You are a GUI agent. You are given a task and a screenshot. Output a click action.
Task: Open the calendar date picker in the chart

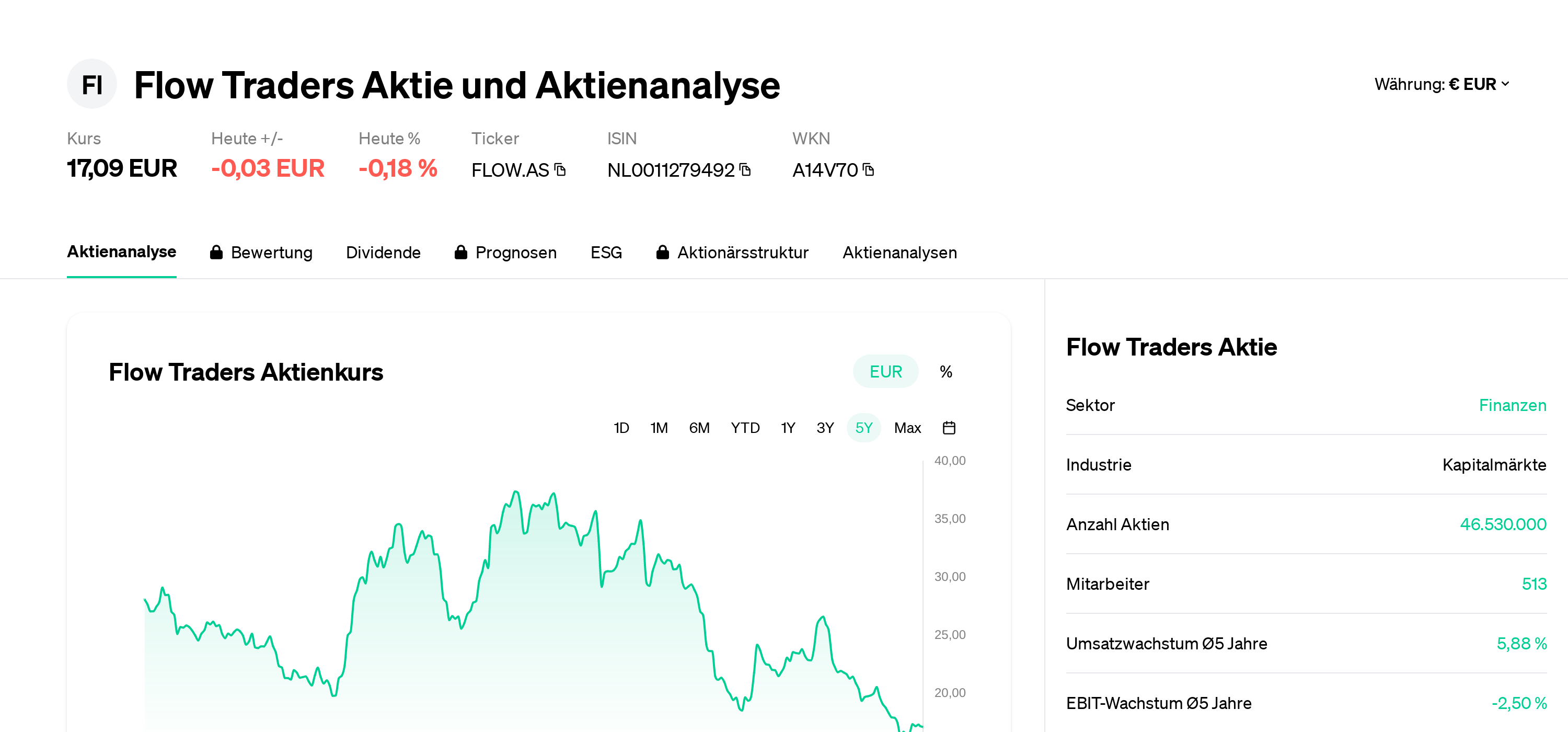tap(950, 428)
